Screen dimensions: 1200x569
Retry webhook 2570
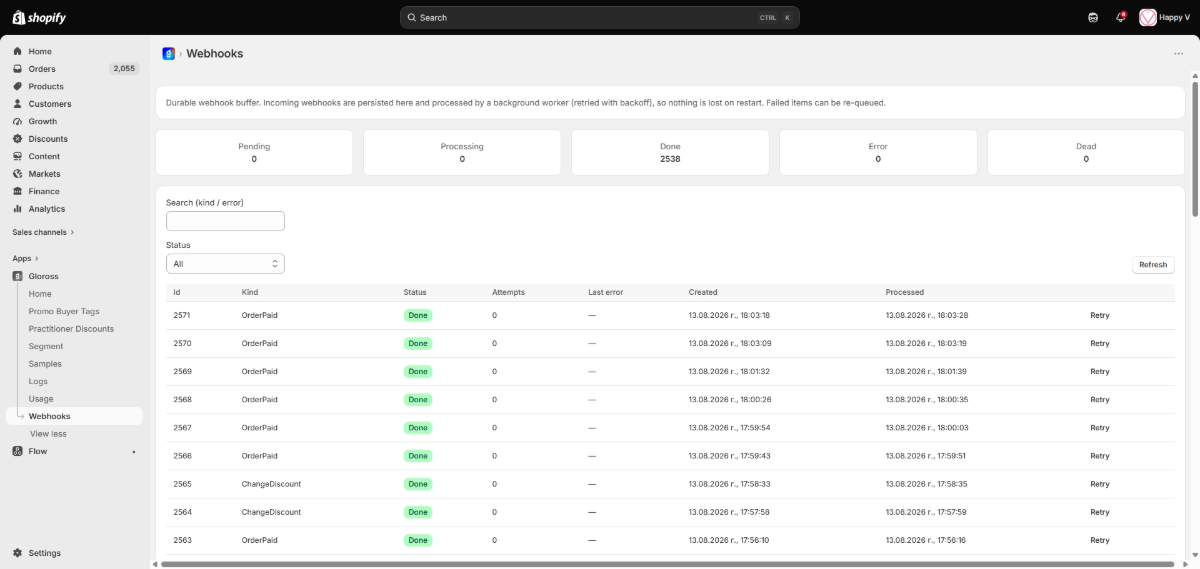[x=1100, y=343]
